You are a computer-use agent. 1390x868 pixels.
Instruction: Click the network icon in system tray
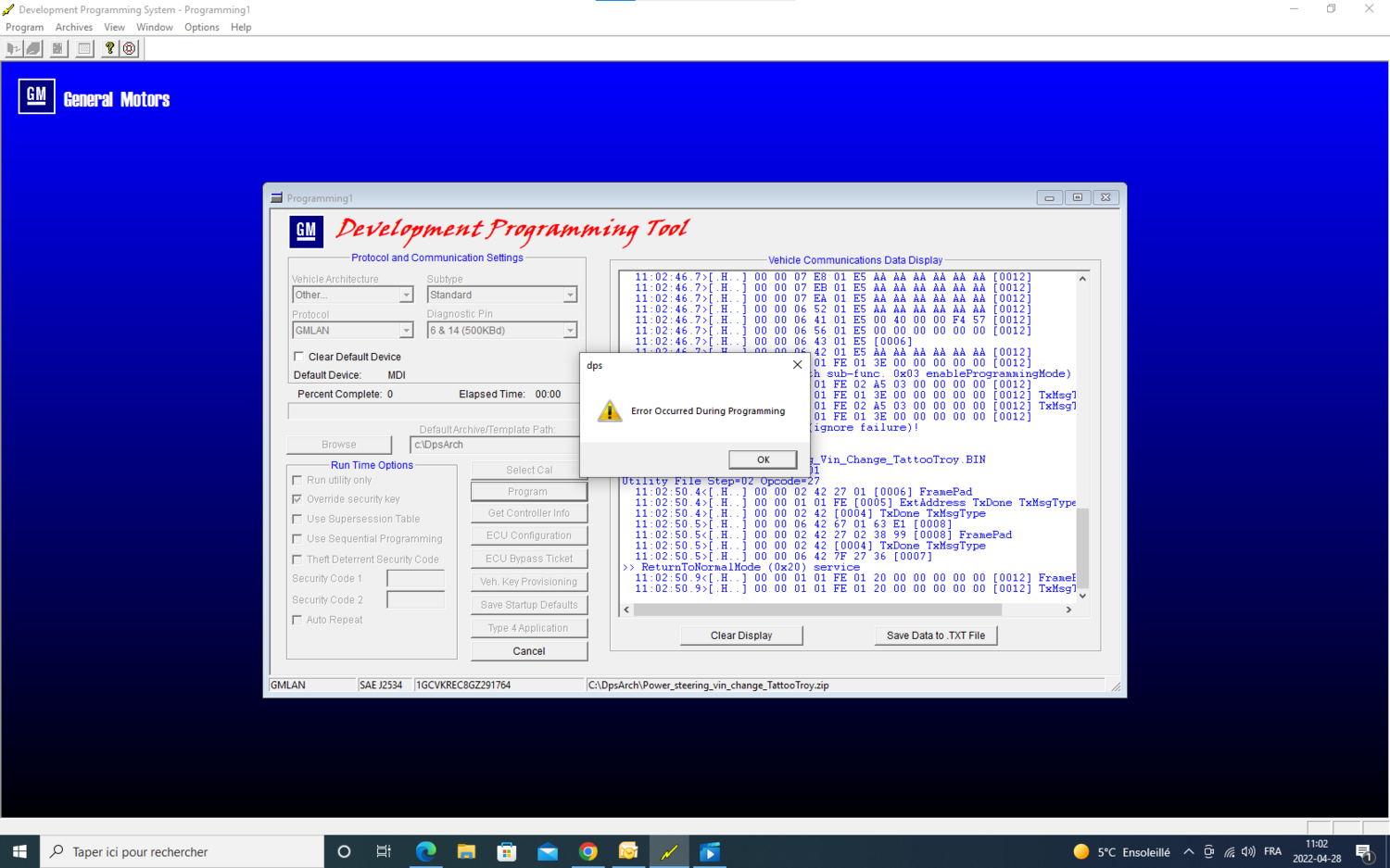pos(1229,851)
